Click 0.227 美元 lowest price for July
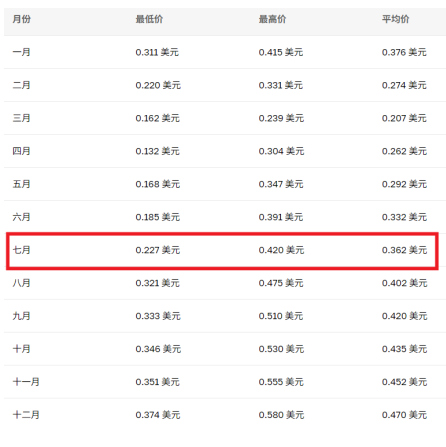Image resolution: width=446 pixels, height=447 pixels. point(158,250)
